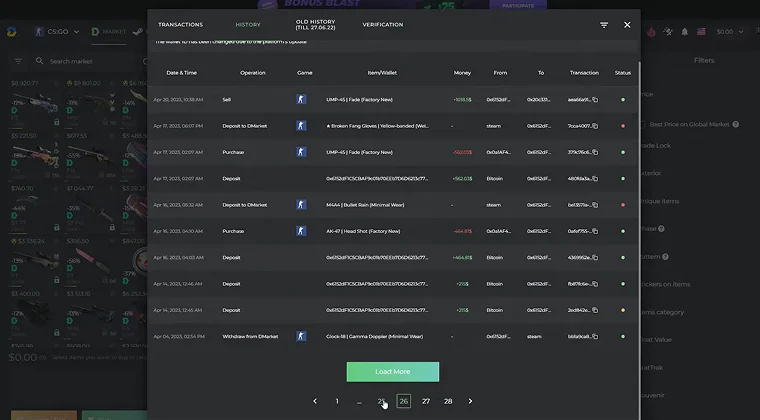
Task: Click CS:GO game icon in Glock-18 Withdraw row
Action: [x=301, y=336]
